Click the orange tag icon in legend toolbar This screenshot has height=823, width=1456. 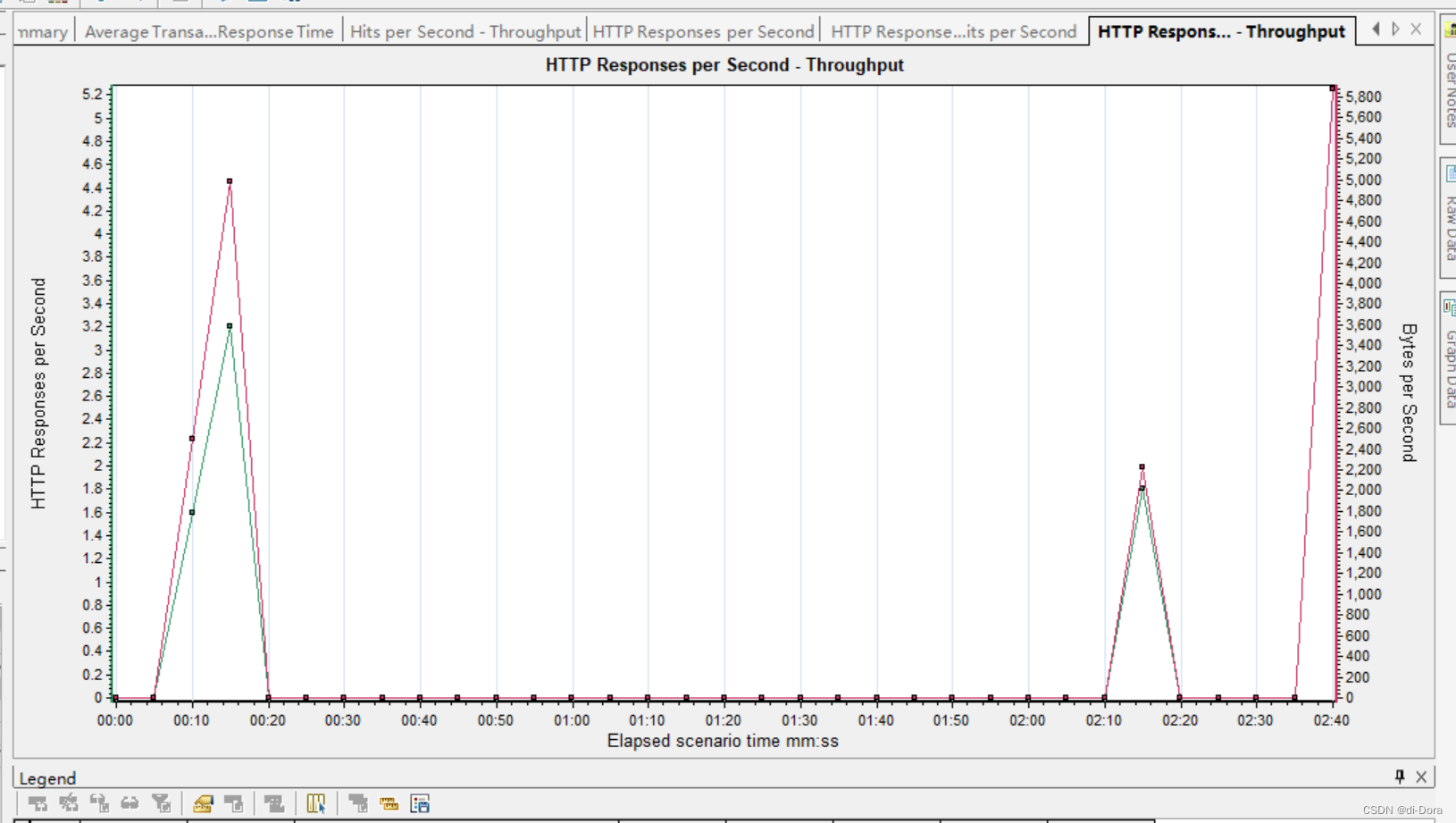point(203,803)
